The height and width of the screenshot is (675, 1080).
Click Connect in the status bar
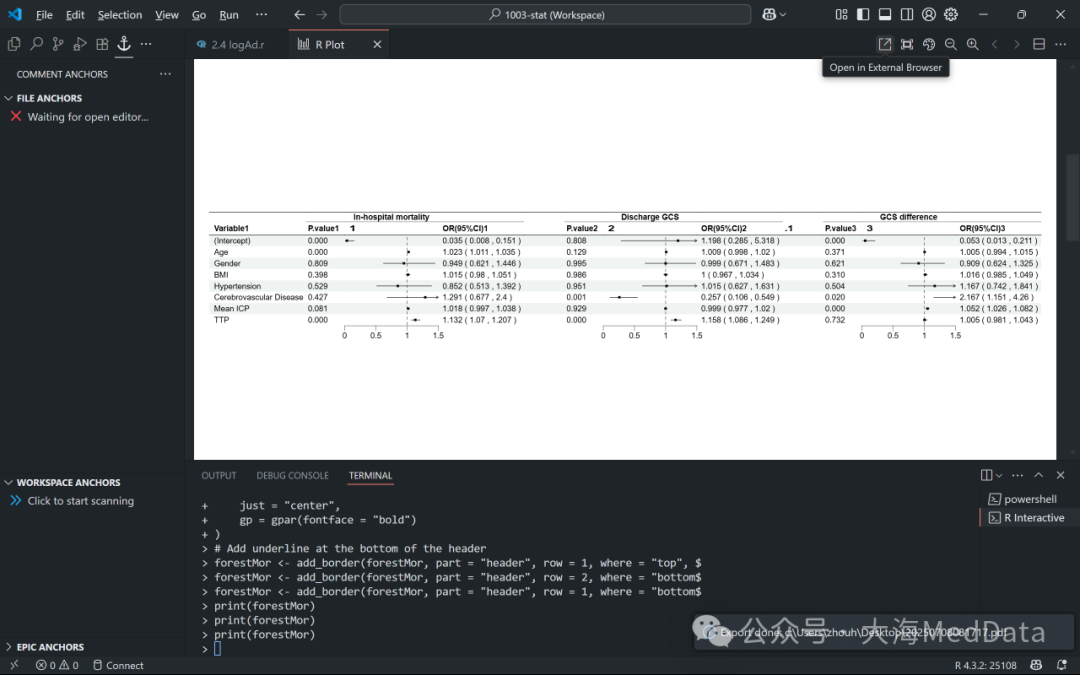pyautogui.click(x=118, y=665)
